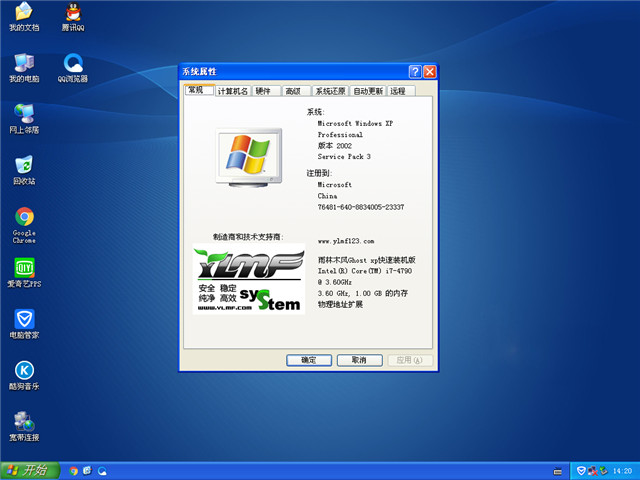Switch to the 硬件 tab
The image size is (640, 480).
pyautogui.click(x=266, y=91)
